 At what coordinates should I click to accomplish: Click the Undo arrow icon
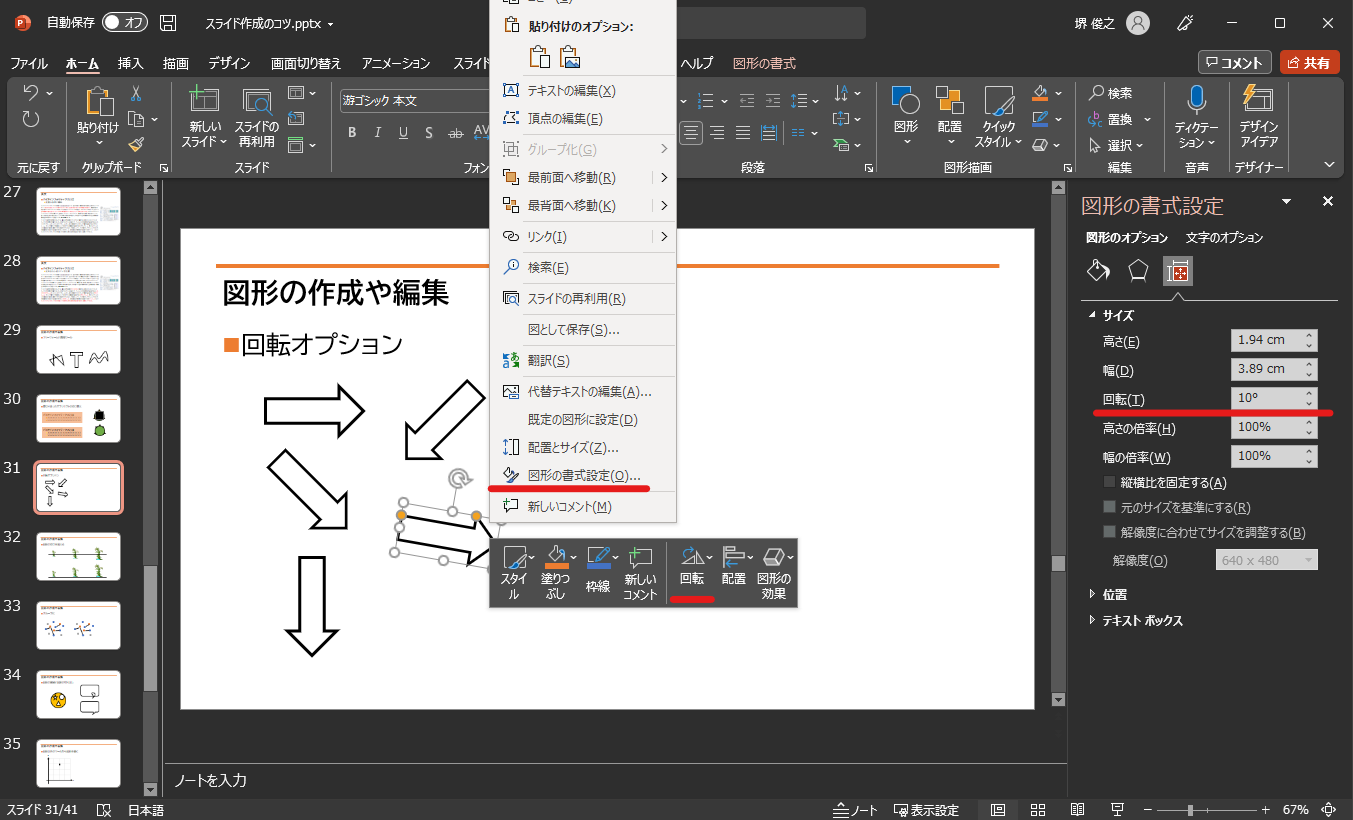click(30, 93)
